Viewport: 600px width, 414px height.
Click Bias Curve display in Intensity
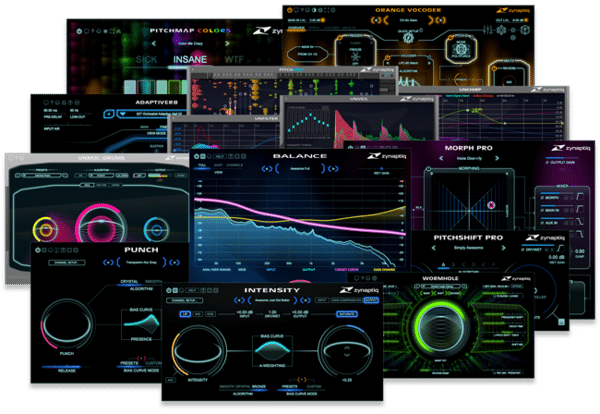272,350
